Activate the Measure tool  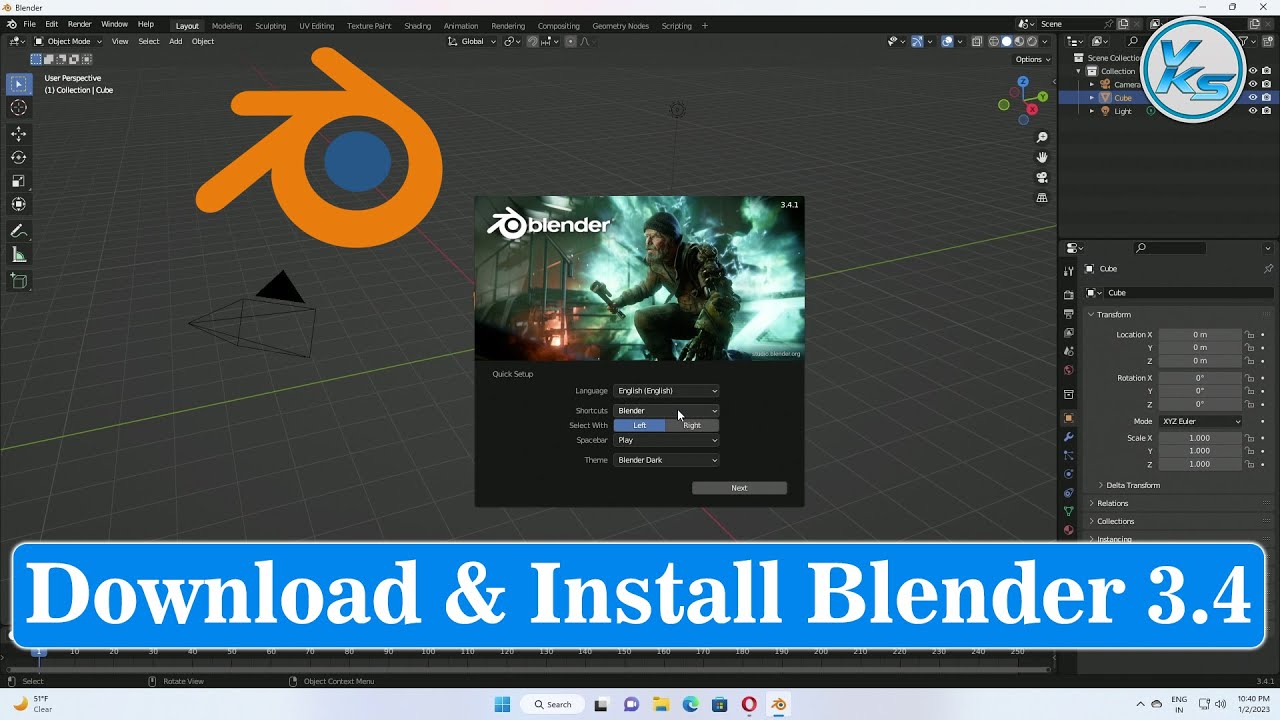pos(19,254)
